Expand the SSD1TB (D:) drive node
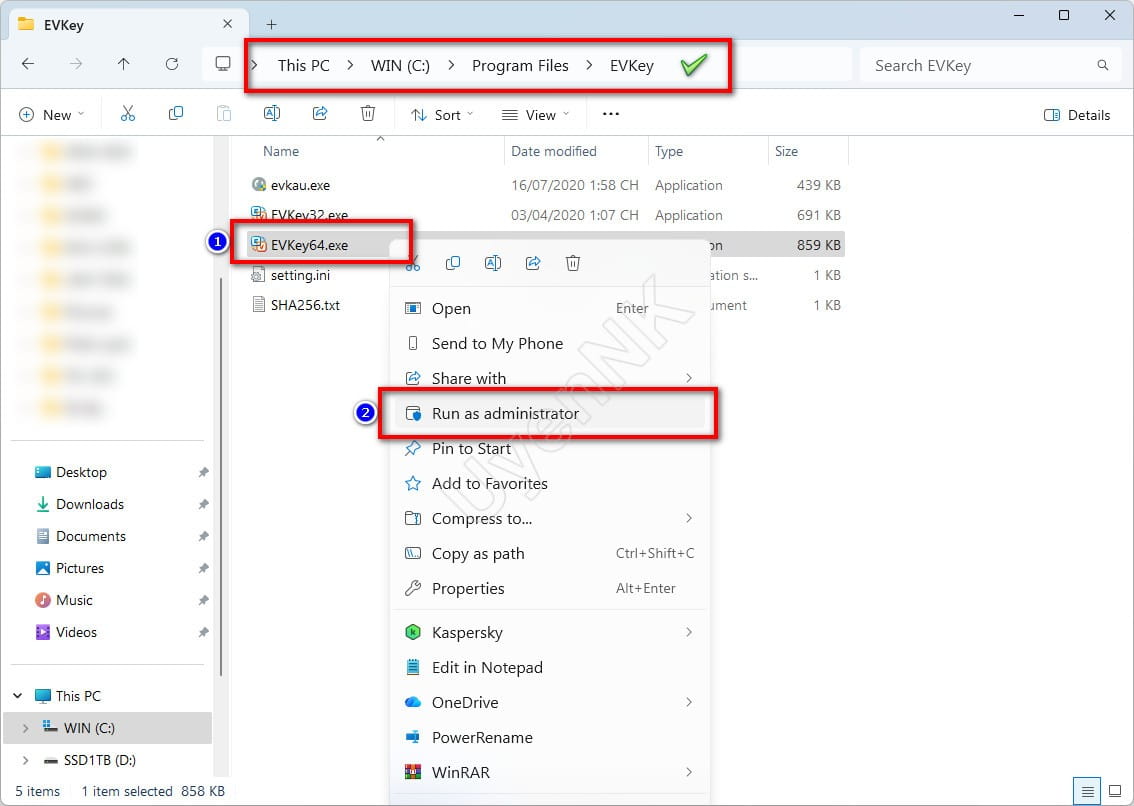The height and width of the screenshot is (806, 1134). point(25,760)
